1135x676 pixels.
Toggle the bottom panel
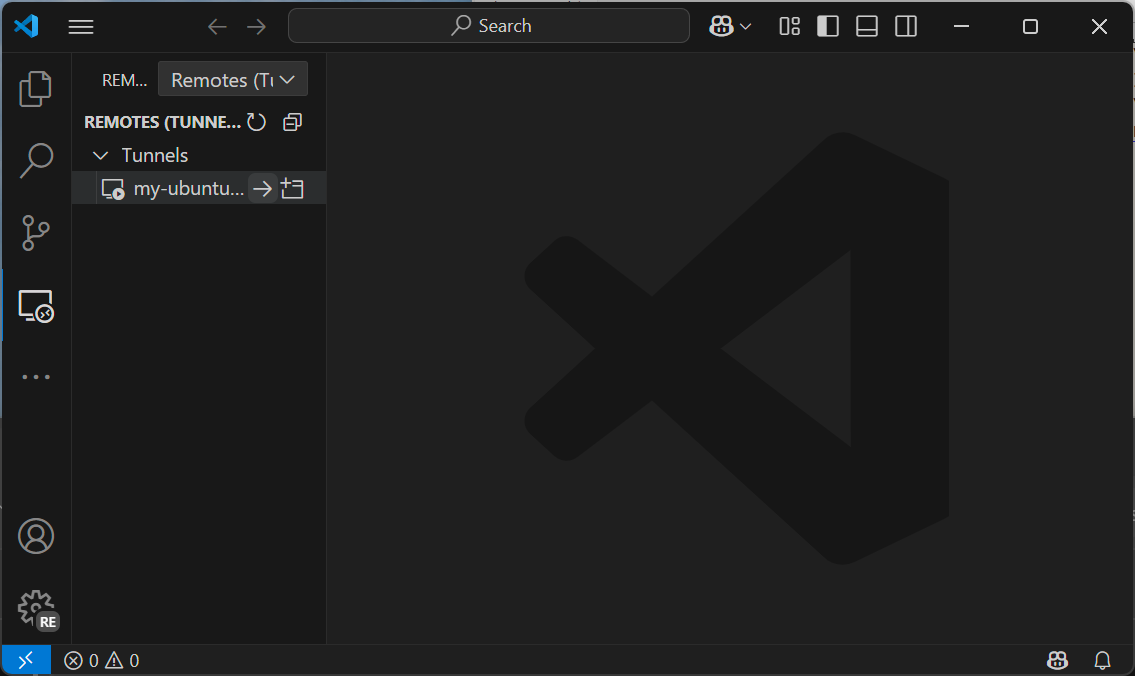(867, 27)
